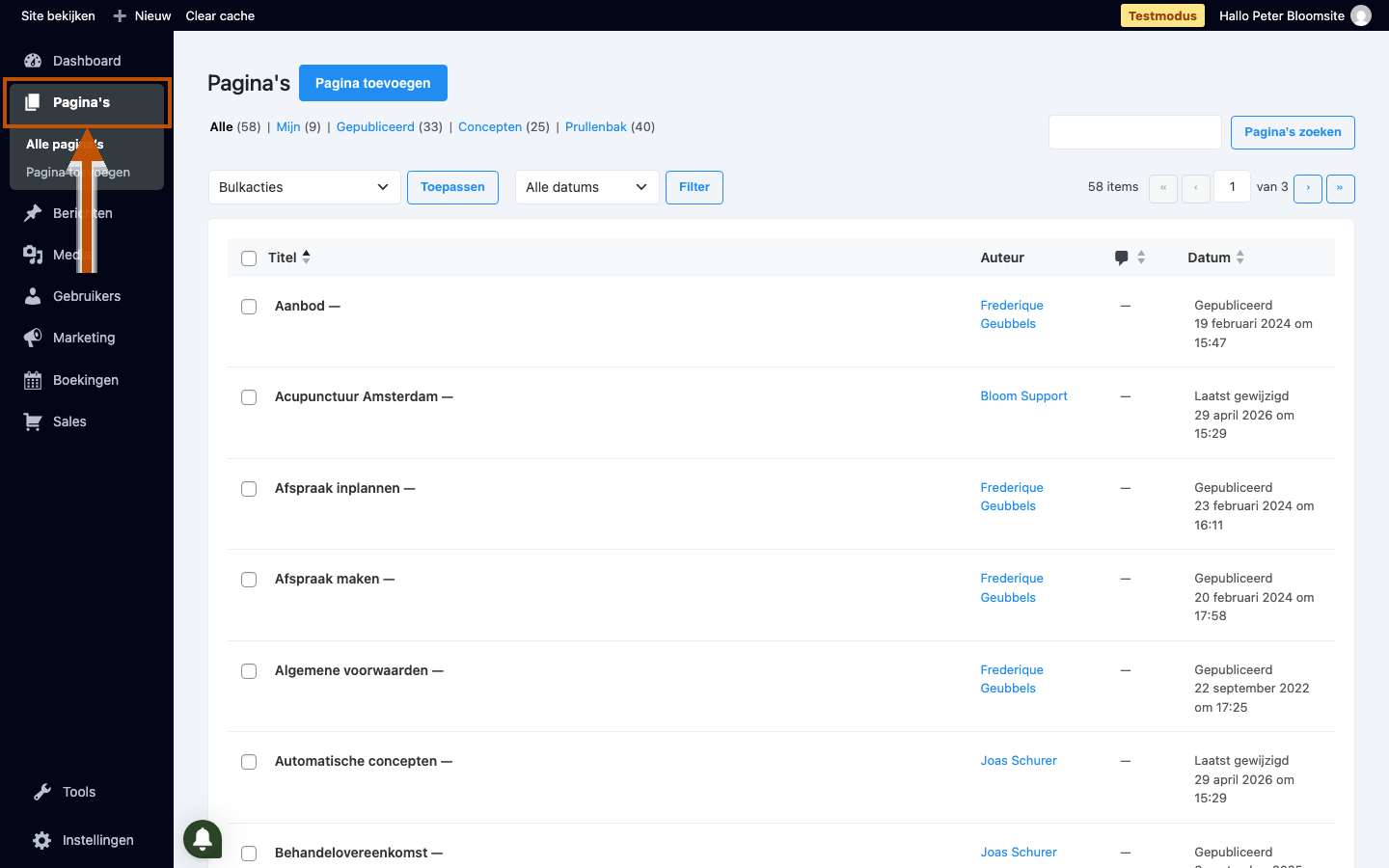Open the Tools wrench icon

point(42,792)
